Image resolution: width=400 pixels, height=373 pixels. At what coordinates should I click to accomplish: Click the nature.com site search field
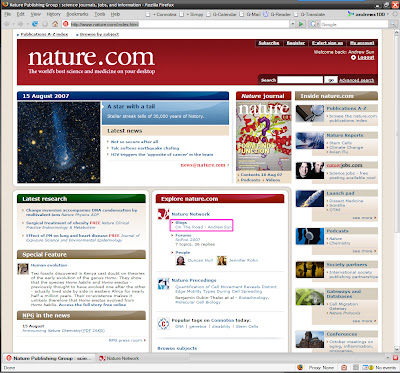300,80
